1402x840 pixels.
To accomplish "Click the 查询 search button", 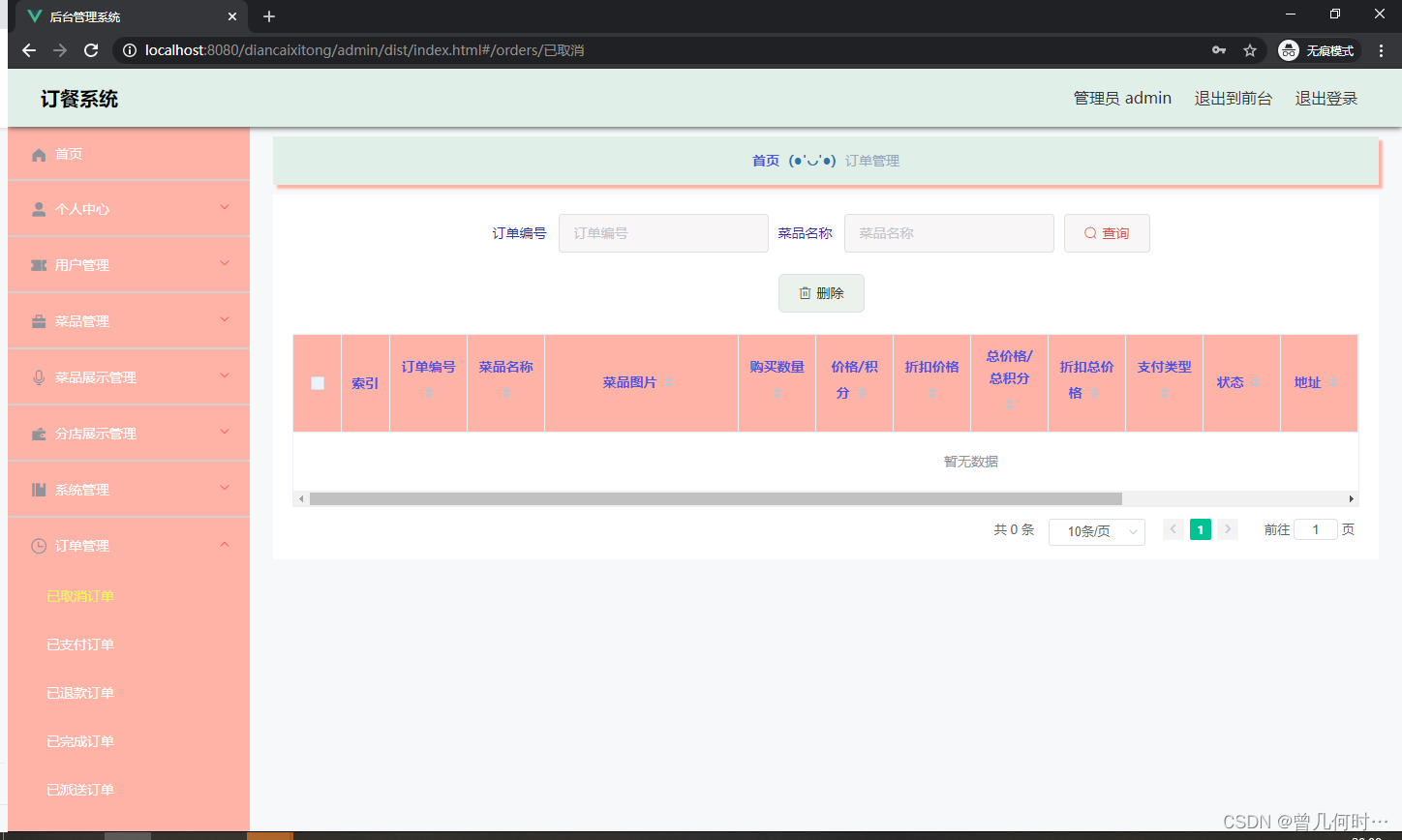I will click(x=1107, y=233).
